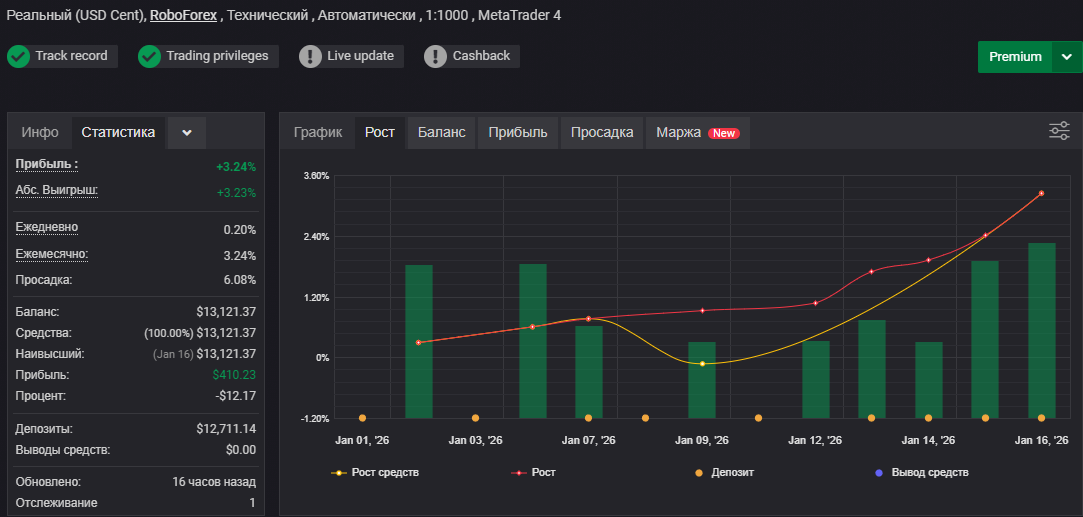The height and width of the screenshot is (517, 1083).
Task: Click the Ежемесячно label
Action: pyautogui.click(x=52, y=254)
